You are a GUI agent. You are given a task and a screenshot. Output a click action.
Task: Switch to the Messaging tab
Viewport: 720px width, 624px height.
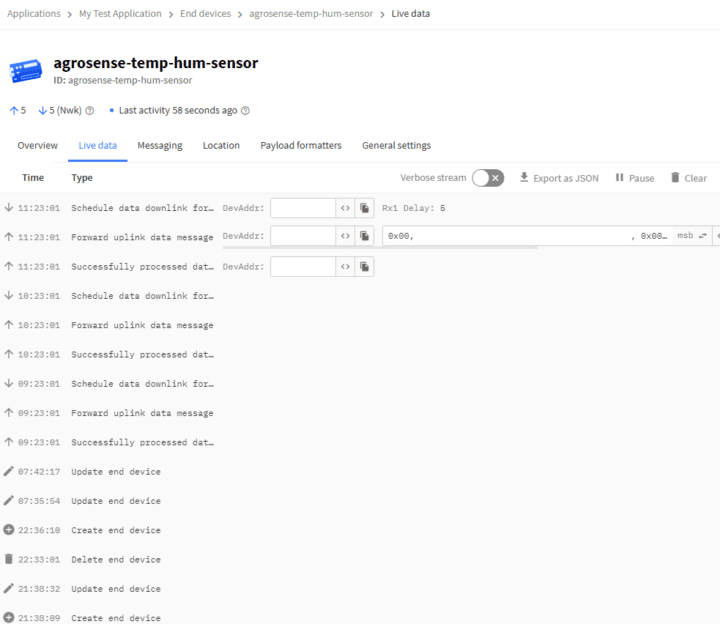[160, 146]
